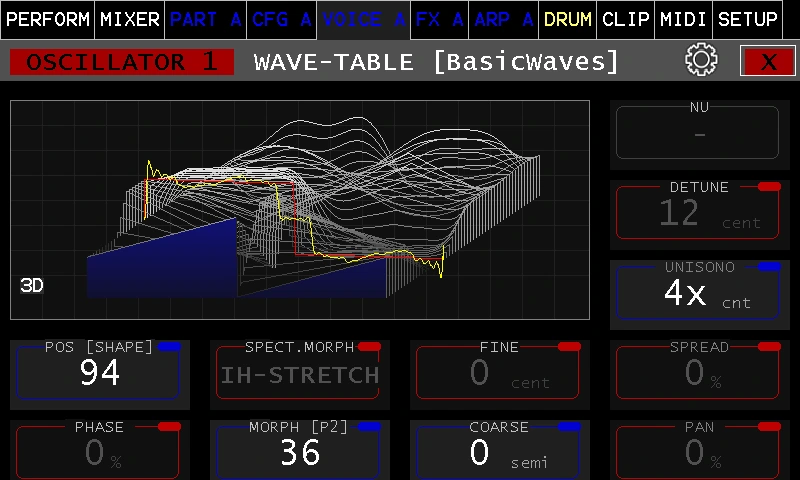
Task: Select the PHASE parameter box
Action: click(x=100, y=450)
